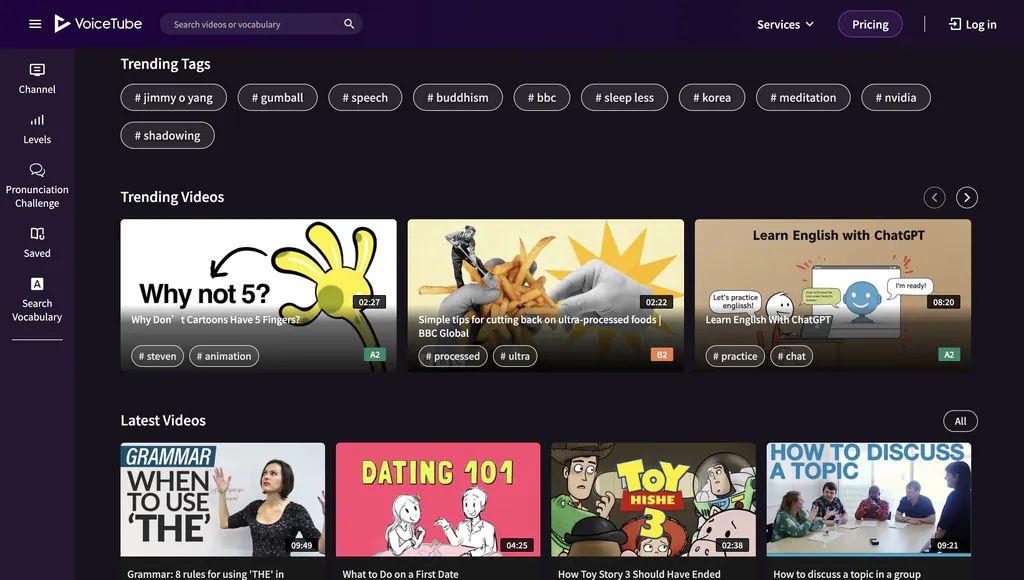The width and height of the screenshot is (1024, 580).
Task: Click the animation tag on first video
Action: [225, 356]
